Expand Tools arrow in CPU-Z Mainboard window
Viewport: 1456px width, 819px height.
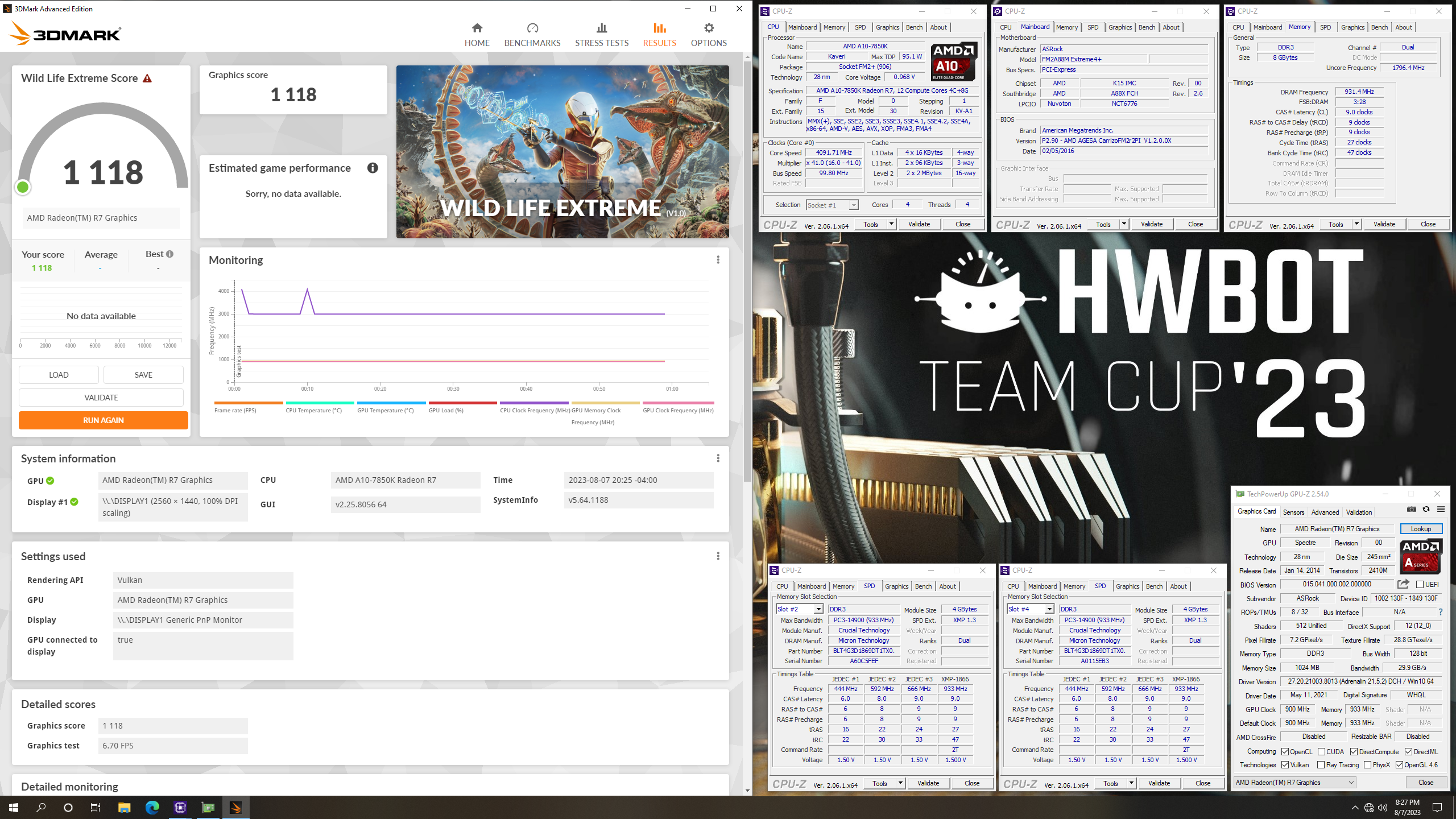click(x=1124, y=224)
